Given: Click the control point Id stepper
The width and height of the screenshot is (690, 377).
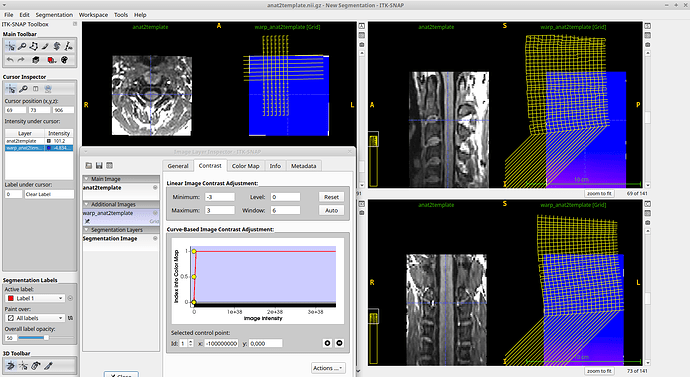Looking at the screenshot, I should pyautogui.click(x=191, y=343).
